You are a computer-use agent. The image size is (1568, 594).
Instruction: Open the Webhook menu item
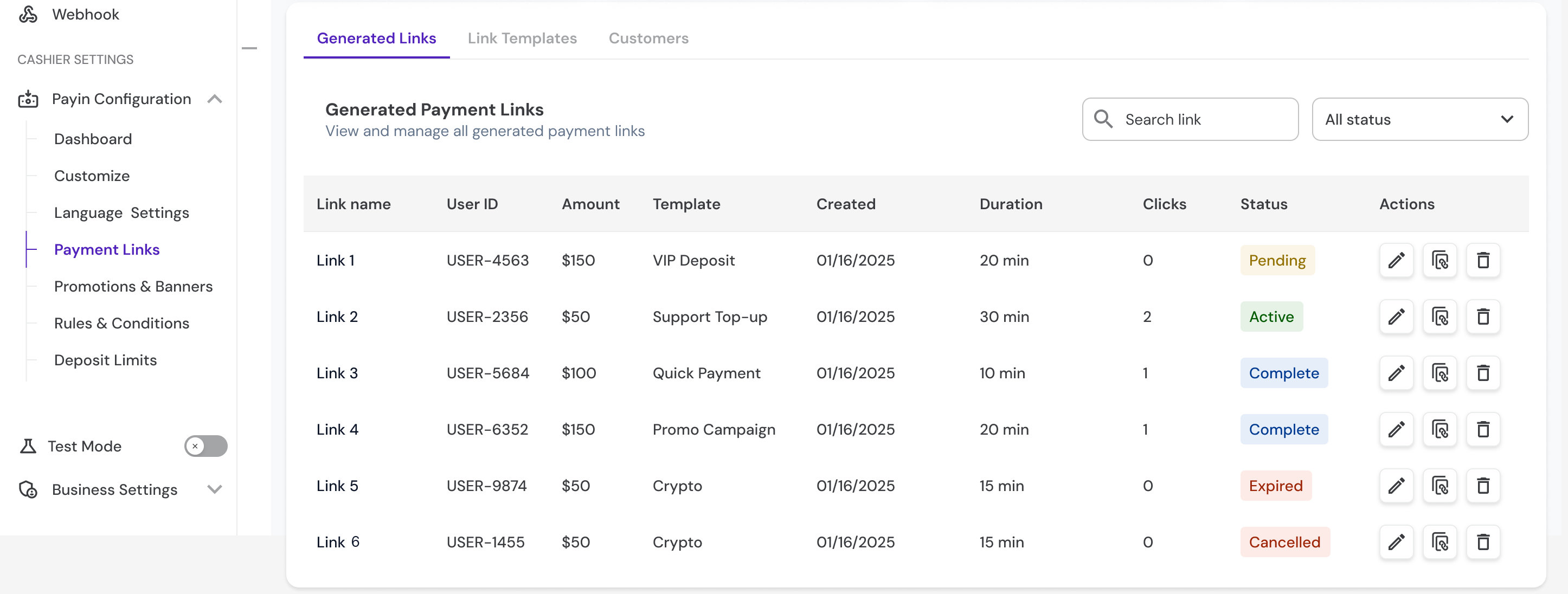point(86,14)
